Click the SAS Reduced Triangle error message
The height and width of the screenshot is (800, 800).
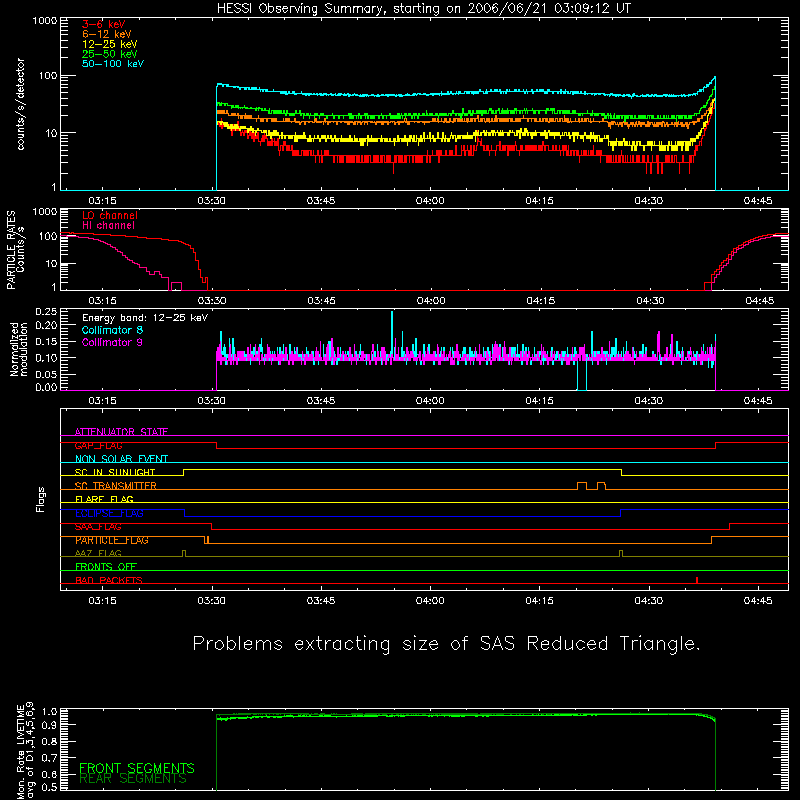tap(446, 644)
